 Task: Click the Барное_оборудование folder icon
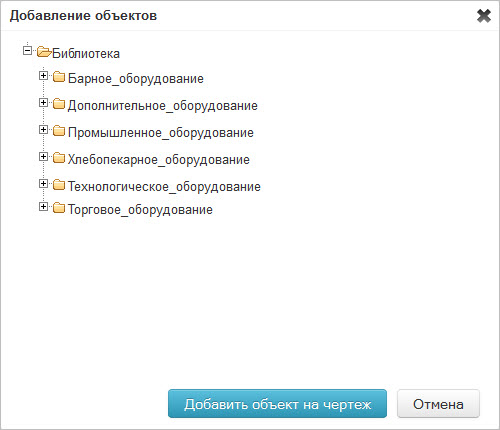tap(59, 77)
